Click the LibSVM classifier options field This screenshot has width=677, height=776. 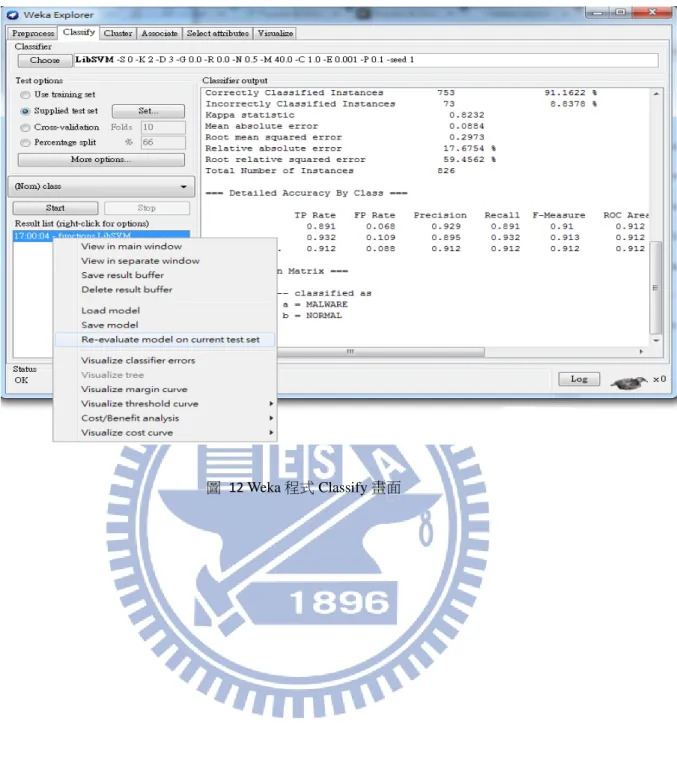[365, 60]
